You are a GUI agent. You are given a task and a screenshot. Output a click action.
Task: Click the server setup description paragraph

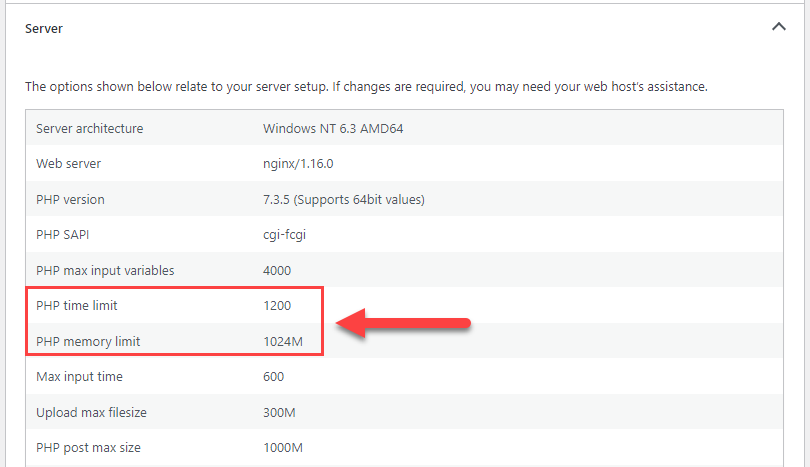point(366,86)
